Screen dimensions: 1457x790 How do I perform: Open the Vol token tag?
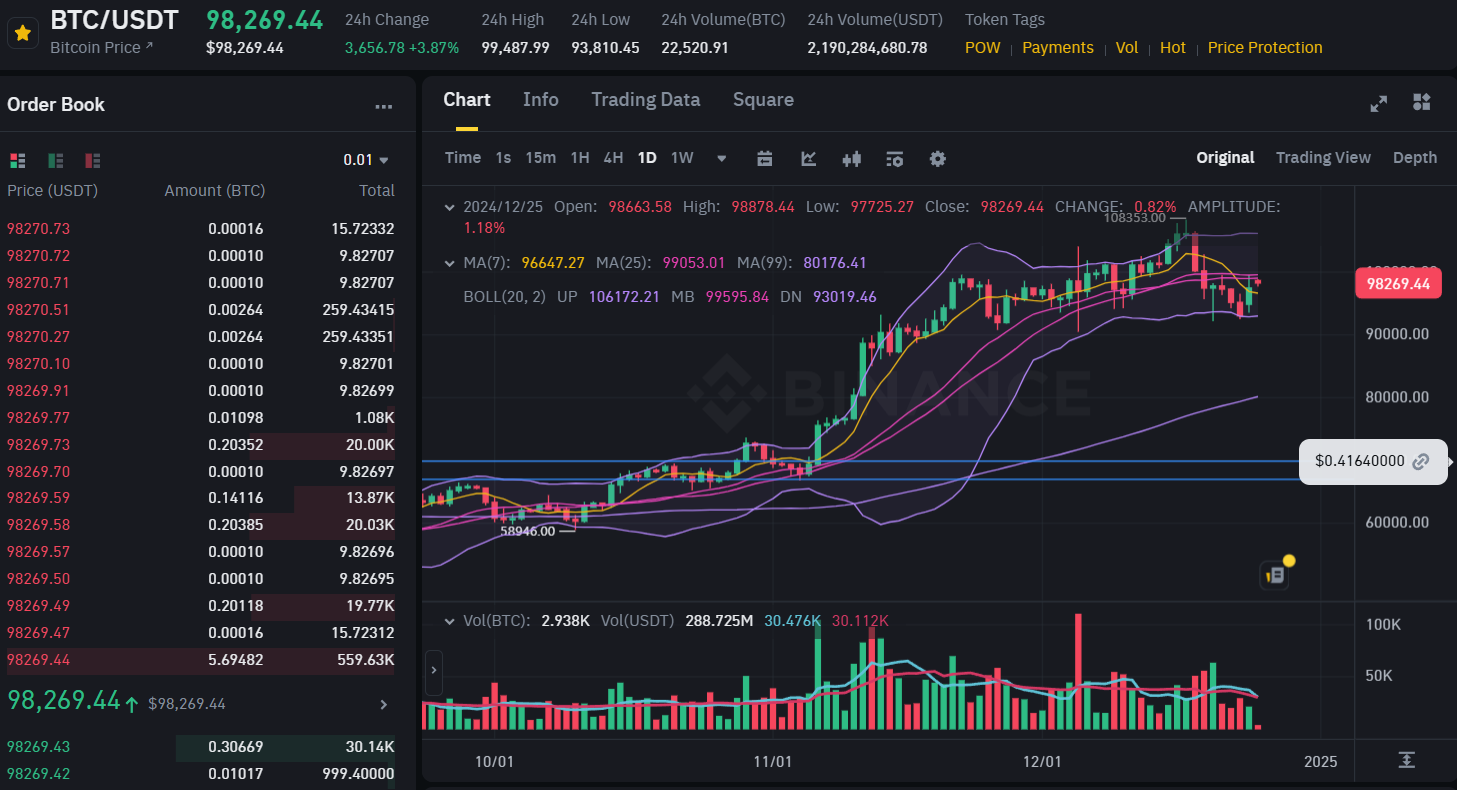click(x=1127, y=48)
